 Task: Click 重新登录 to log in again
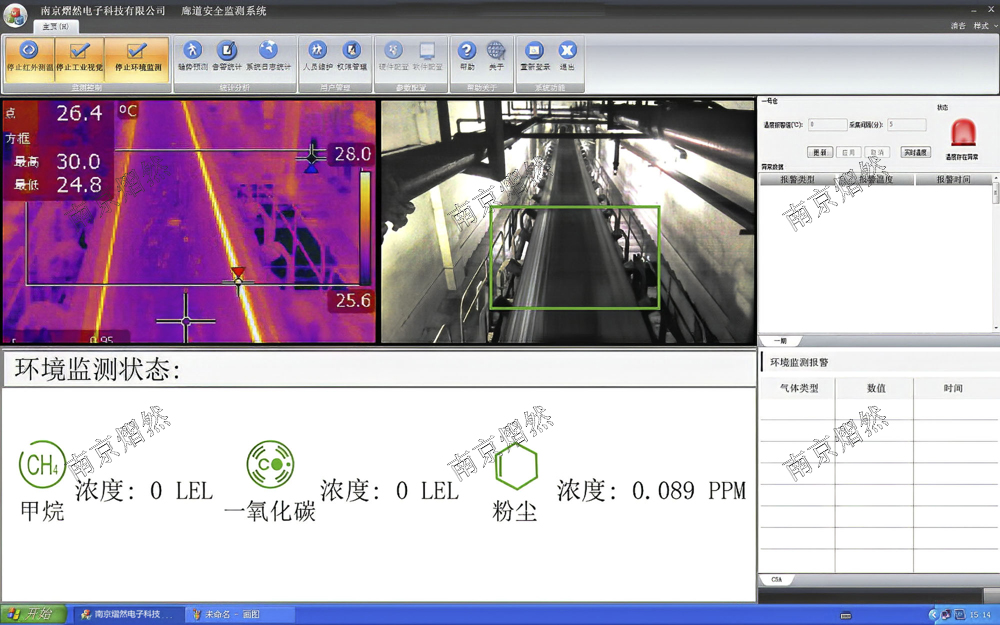pos(535,55)
